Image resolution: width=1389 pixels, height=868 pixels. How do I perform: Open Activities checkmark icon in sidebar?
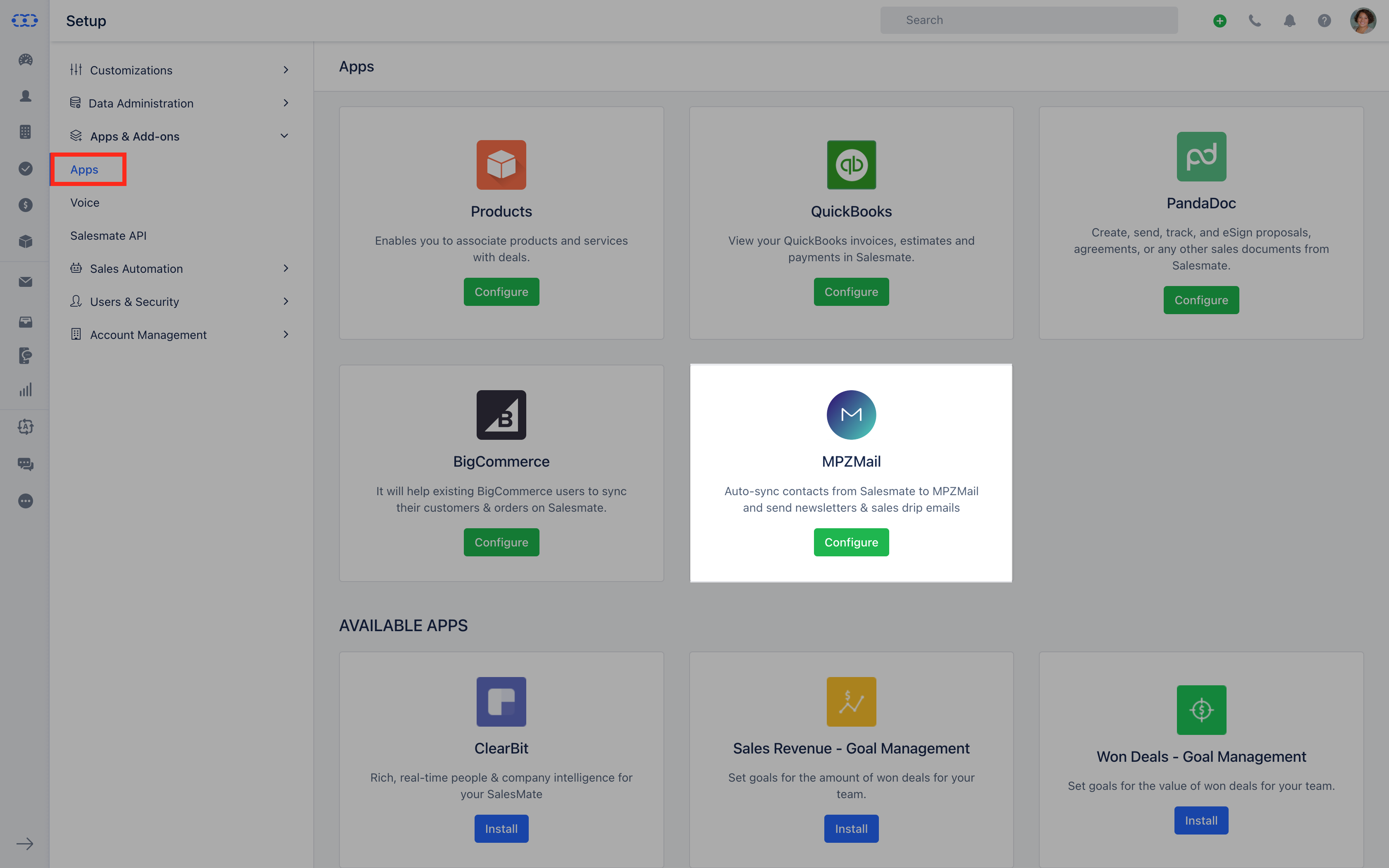click(25, 168)
